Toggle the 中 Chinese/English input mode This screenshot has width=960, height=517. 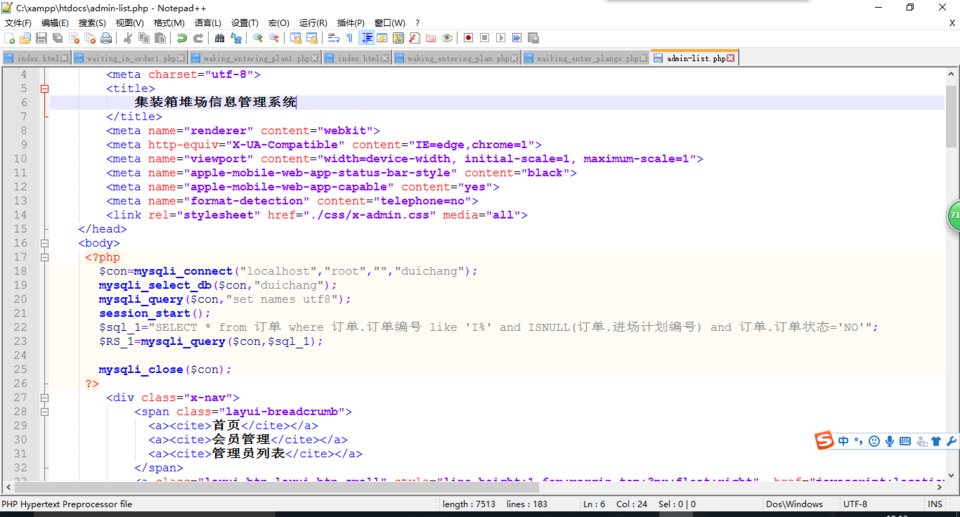click(x=844, y=441)
